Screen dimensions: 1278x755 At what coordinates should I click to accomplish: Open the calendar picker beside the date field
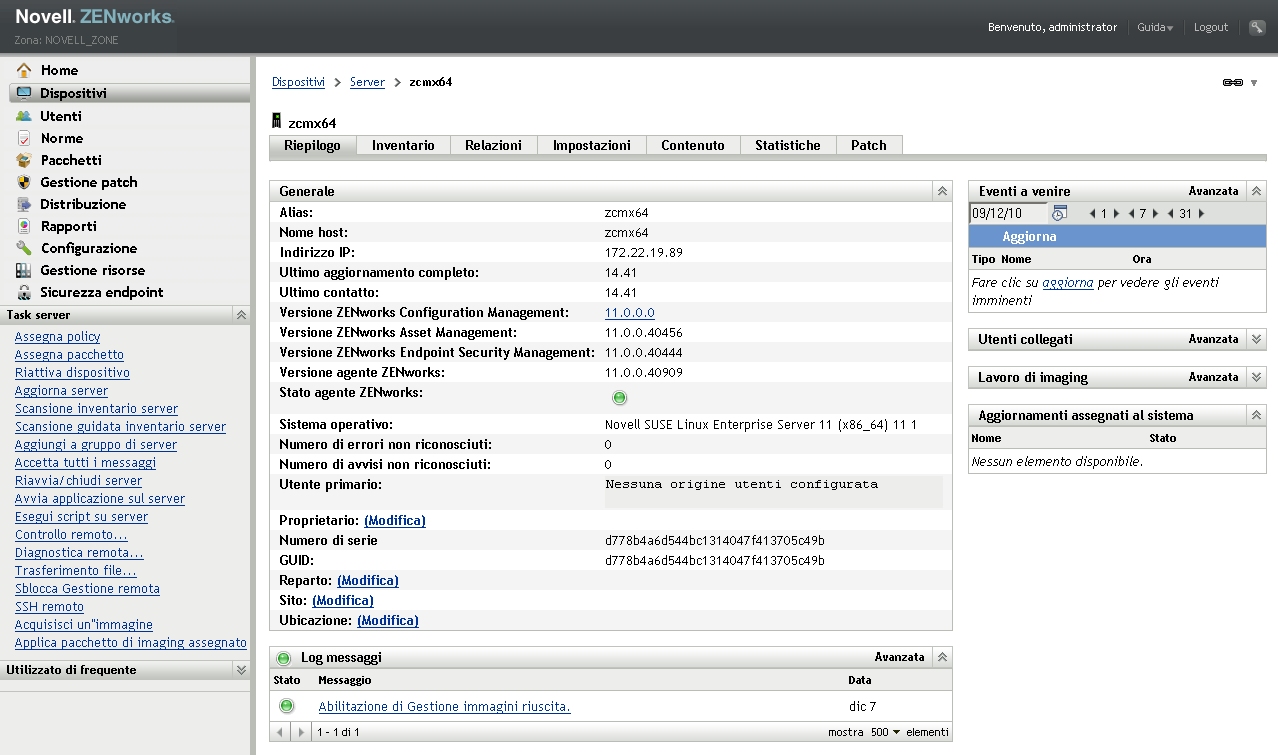pos(1060,213)
